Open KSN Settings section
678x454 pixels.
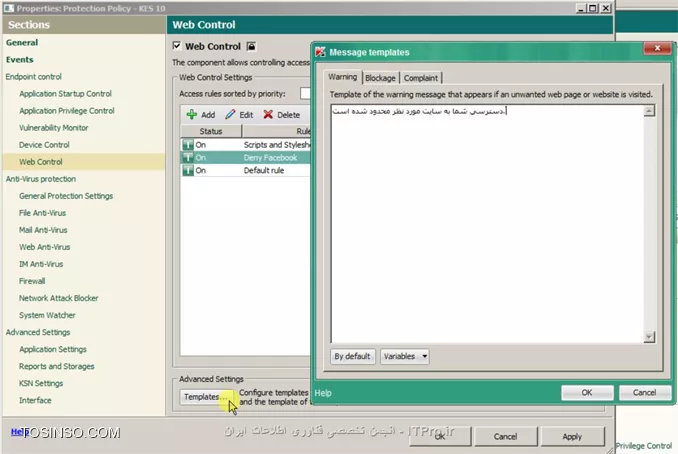[41, 383]
